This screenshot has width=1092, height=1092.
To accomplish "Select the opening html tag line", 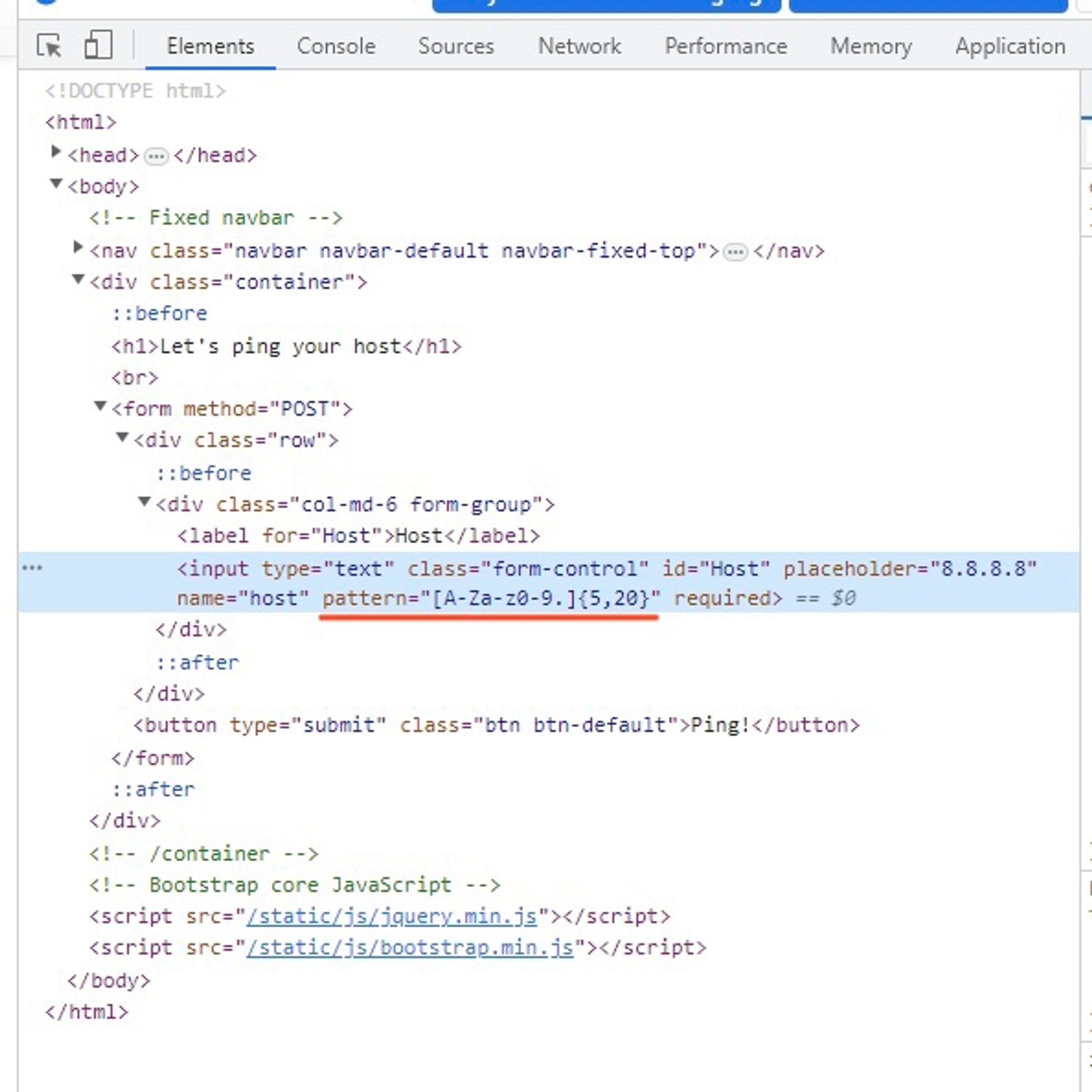I will pos(81,123).
